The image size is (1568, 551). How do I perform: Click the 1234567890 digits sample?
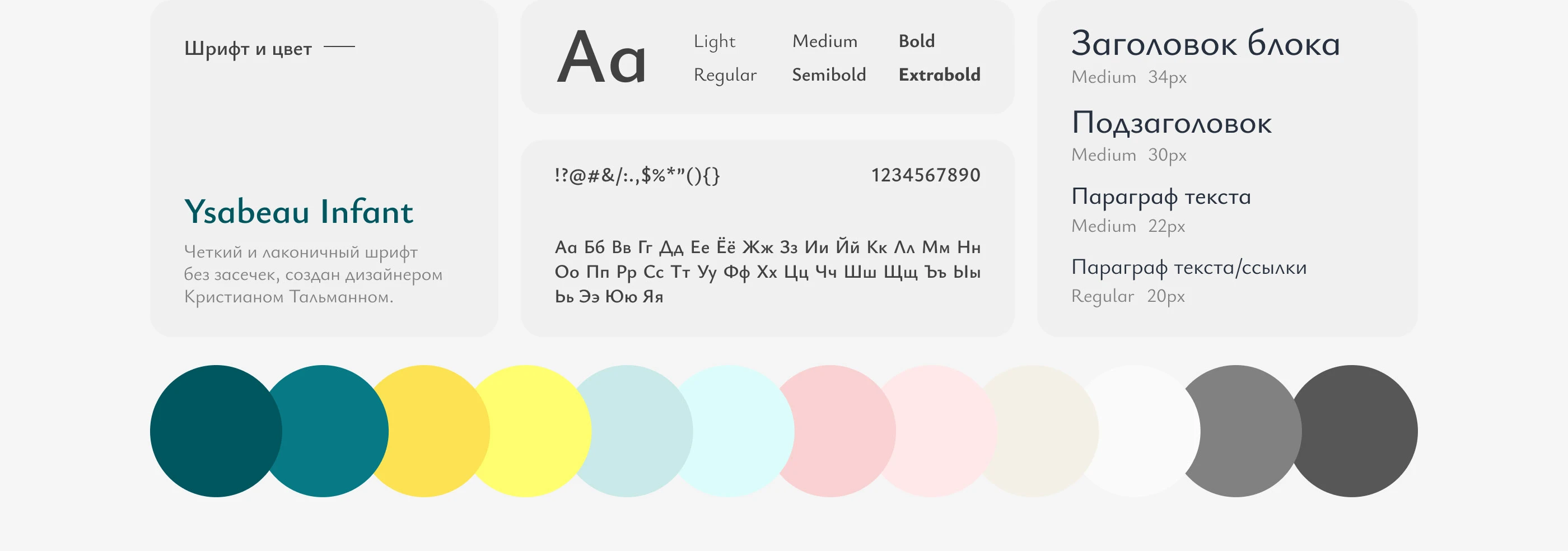(x=925, y=175)
